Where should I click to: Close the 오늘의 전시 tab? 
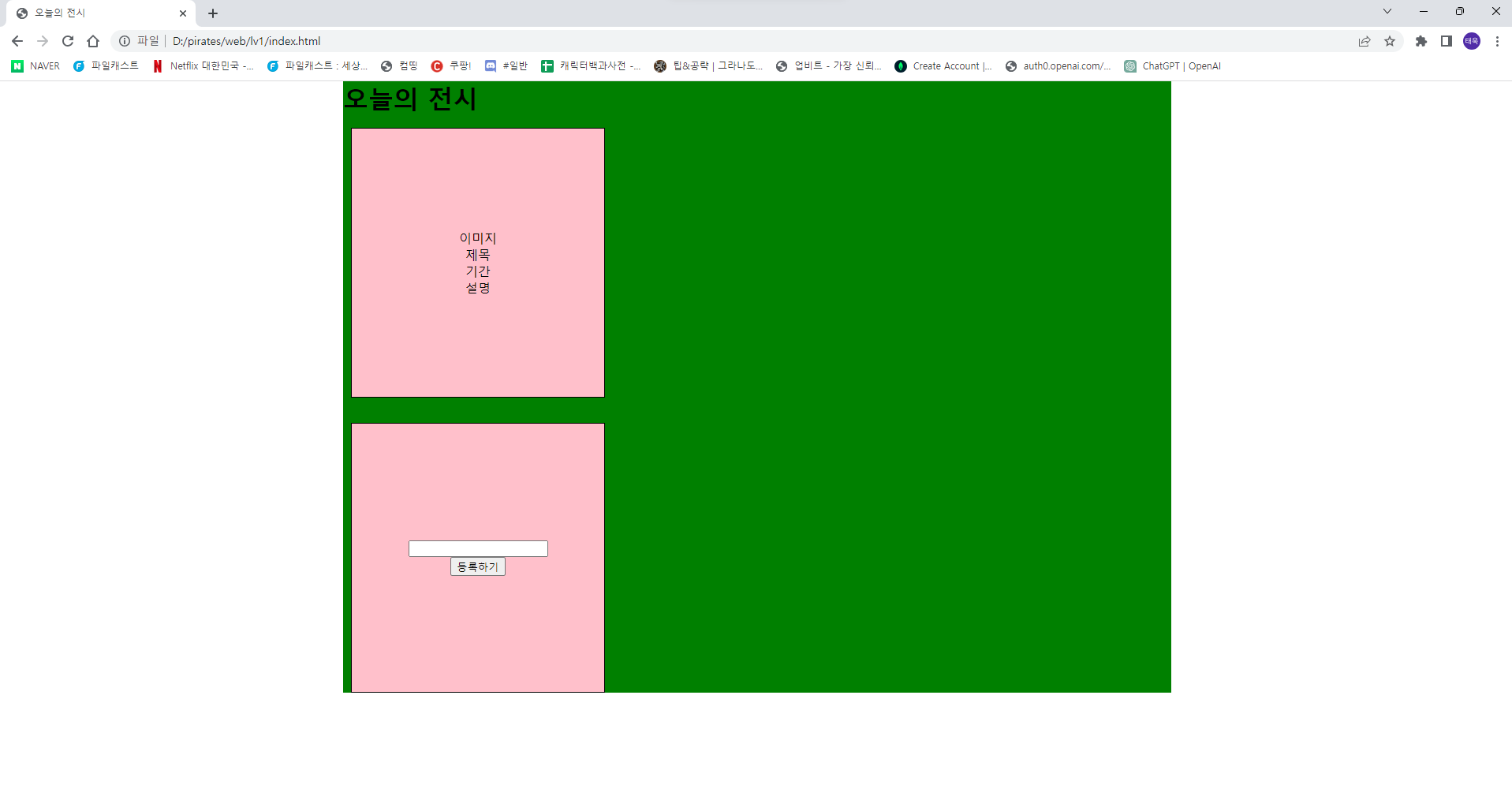(x=183, y=13)
